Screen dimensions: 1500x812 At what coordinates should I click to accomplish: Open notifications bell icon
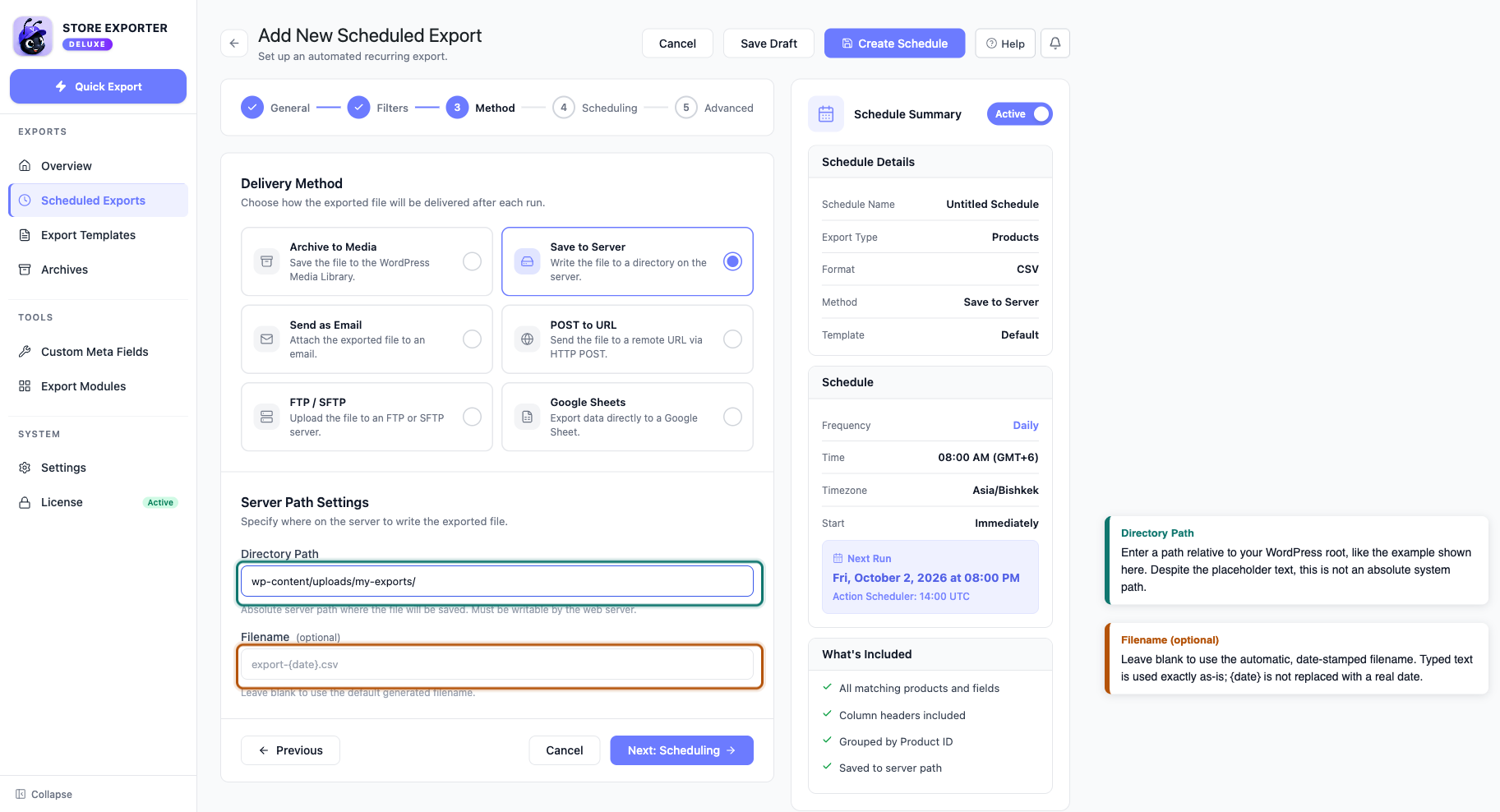1055,44
